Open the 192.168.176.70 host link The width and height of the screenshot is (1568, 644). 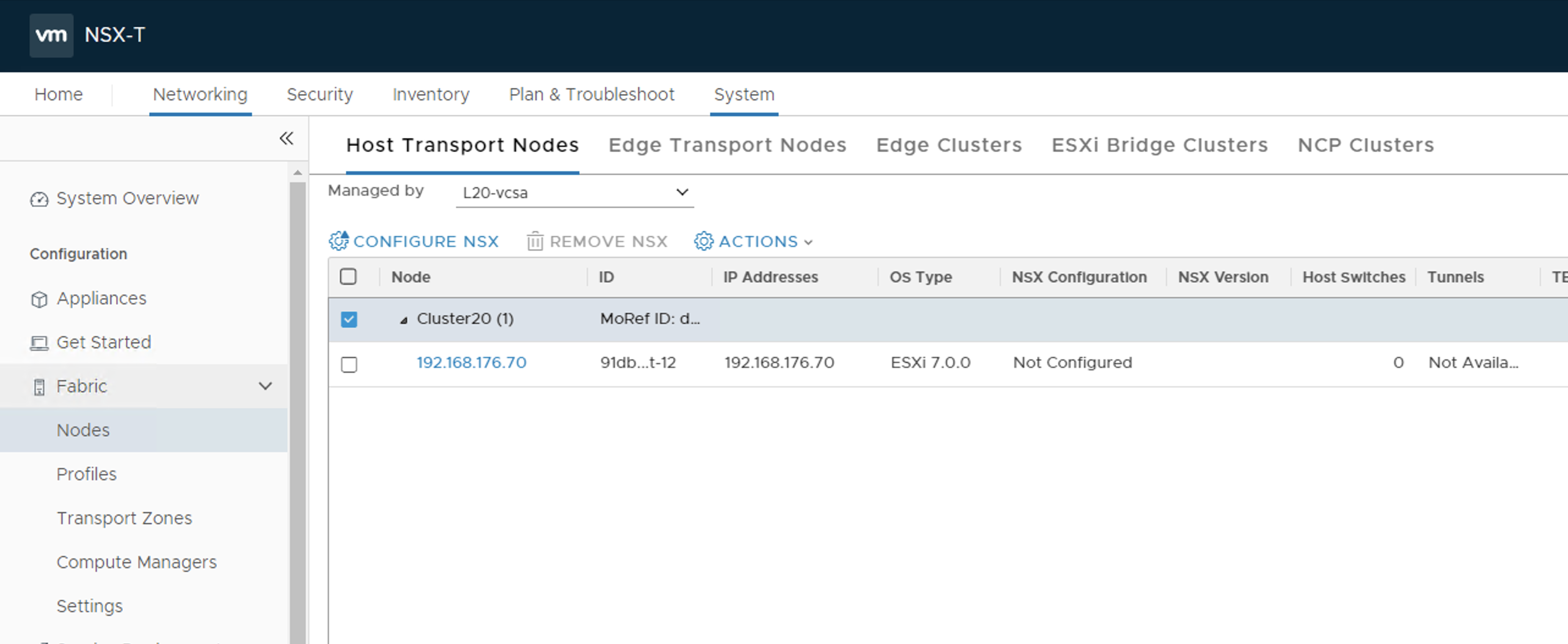(471, 362)
